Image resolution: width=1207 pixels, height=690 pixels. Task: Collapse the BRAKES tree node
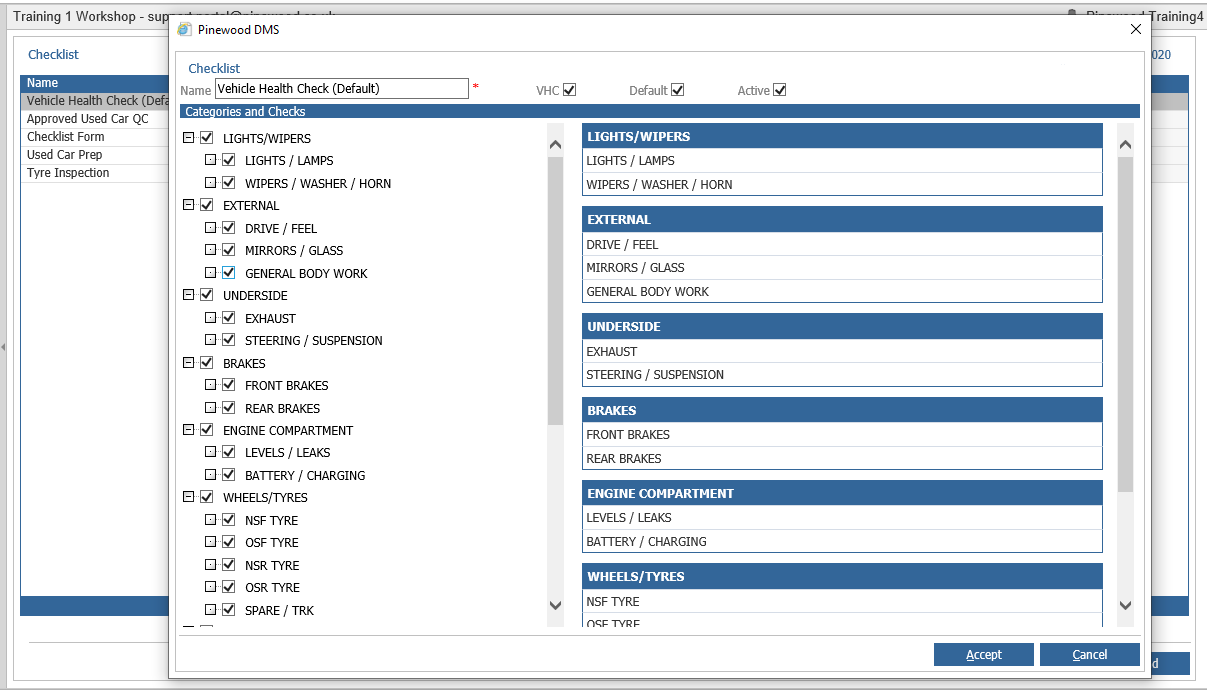pos(189,363)
